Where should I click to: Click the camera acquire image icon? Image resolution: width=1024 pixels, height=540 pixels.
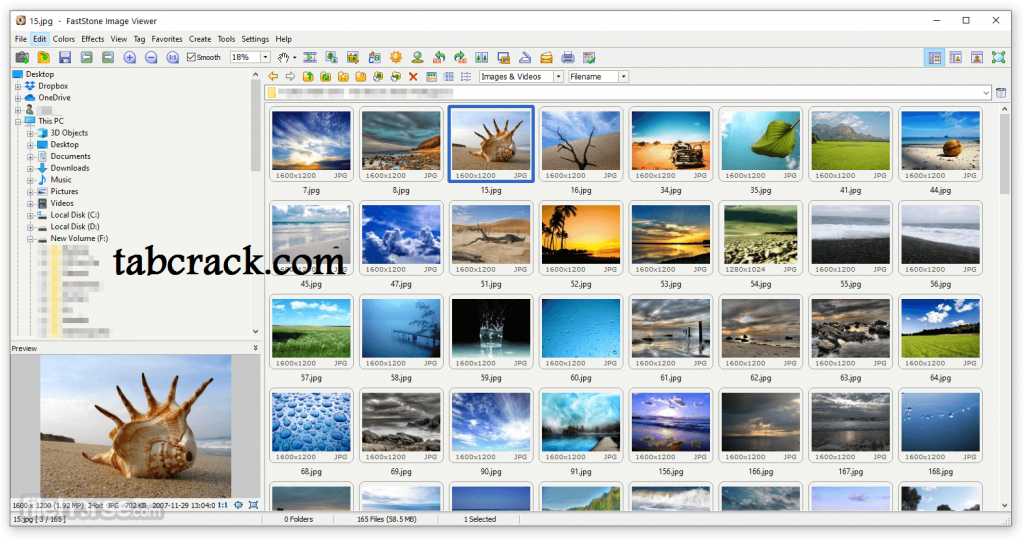pyautogui.click(x=22, y=57)
